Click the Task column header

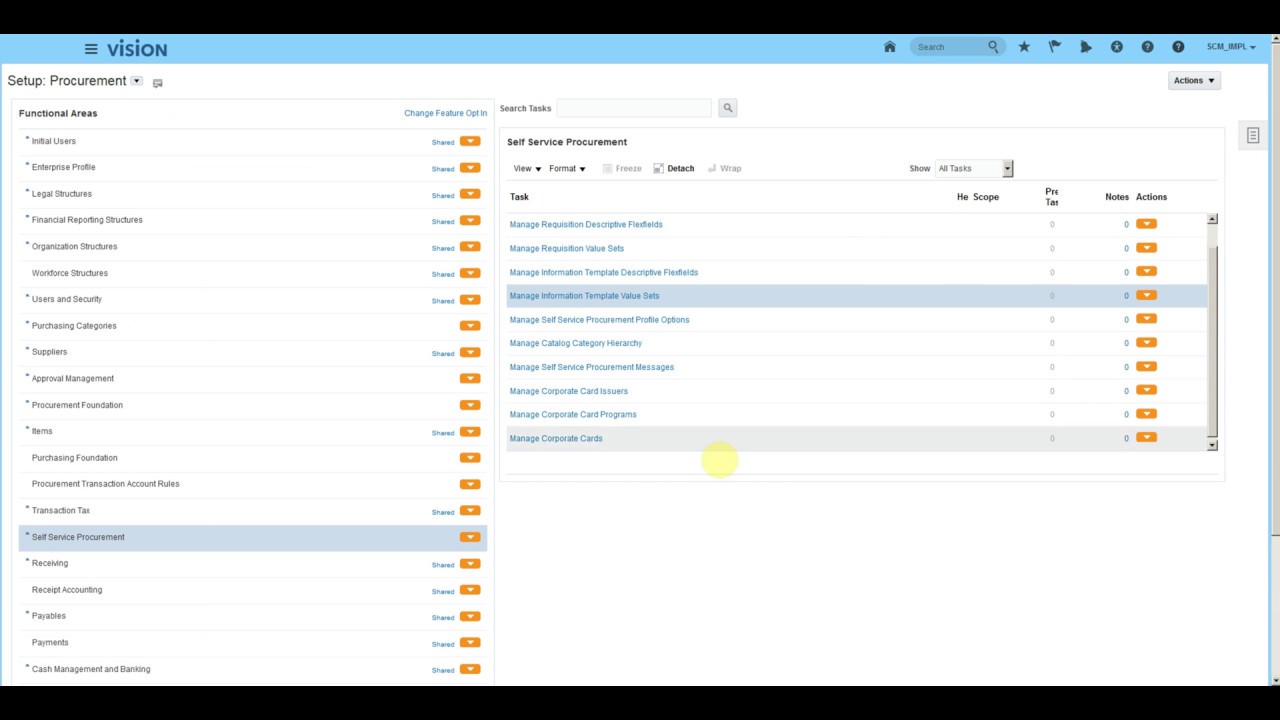click(x=519, y=197)
